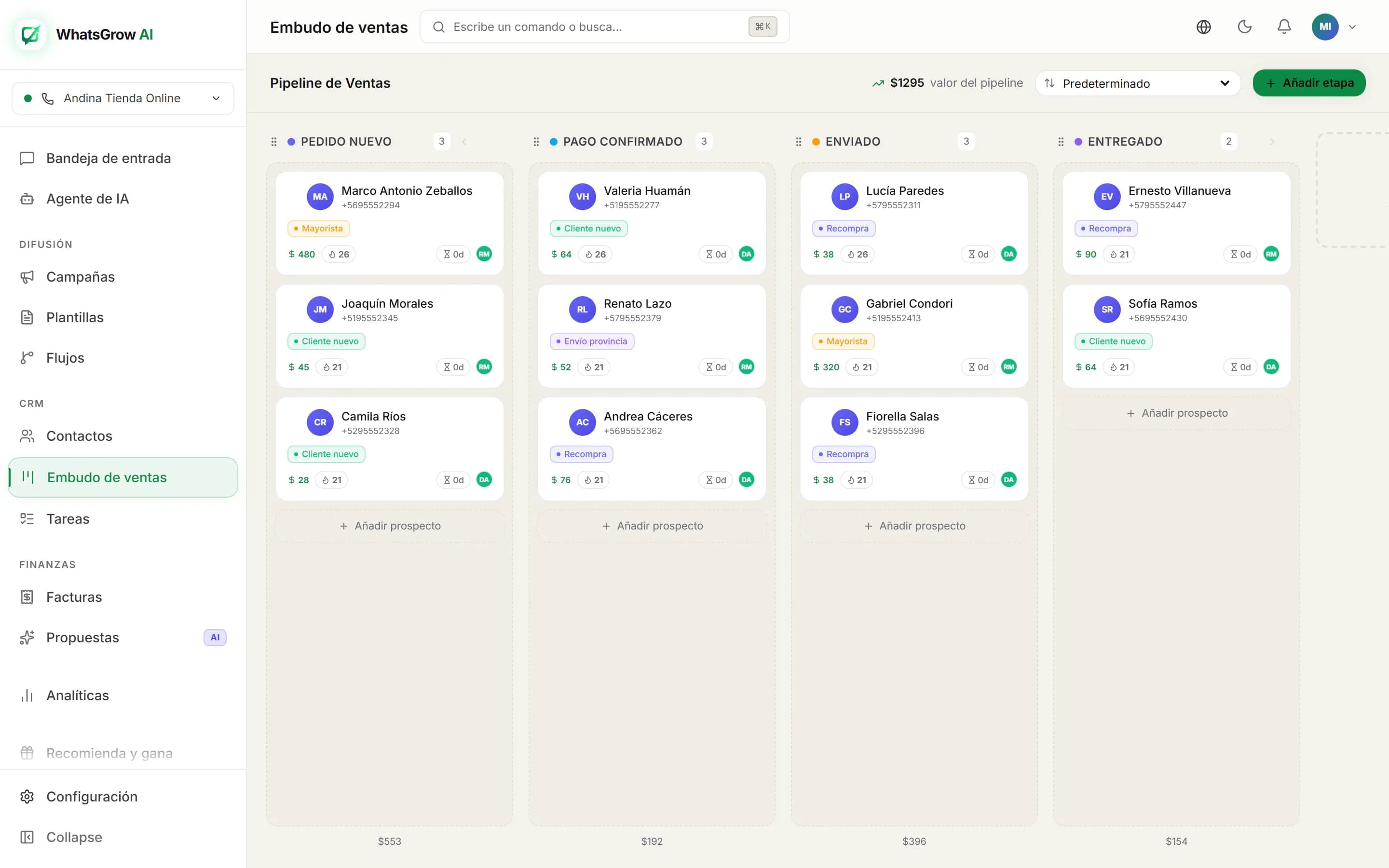Click the SR avatar on Sofía's card
This screenshot has height=868, width=1389.
(x=1107, y=310)
